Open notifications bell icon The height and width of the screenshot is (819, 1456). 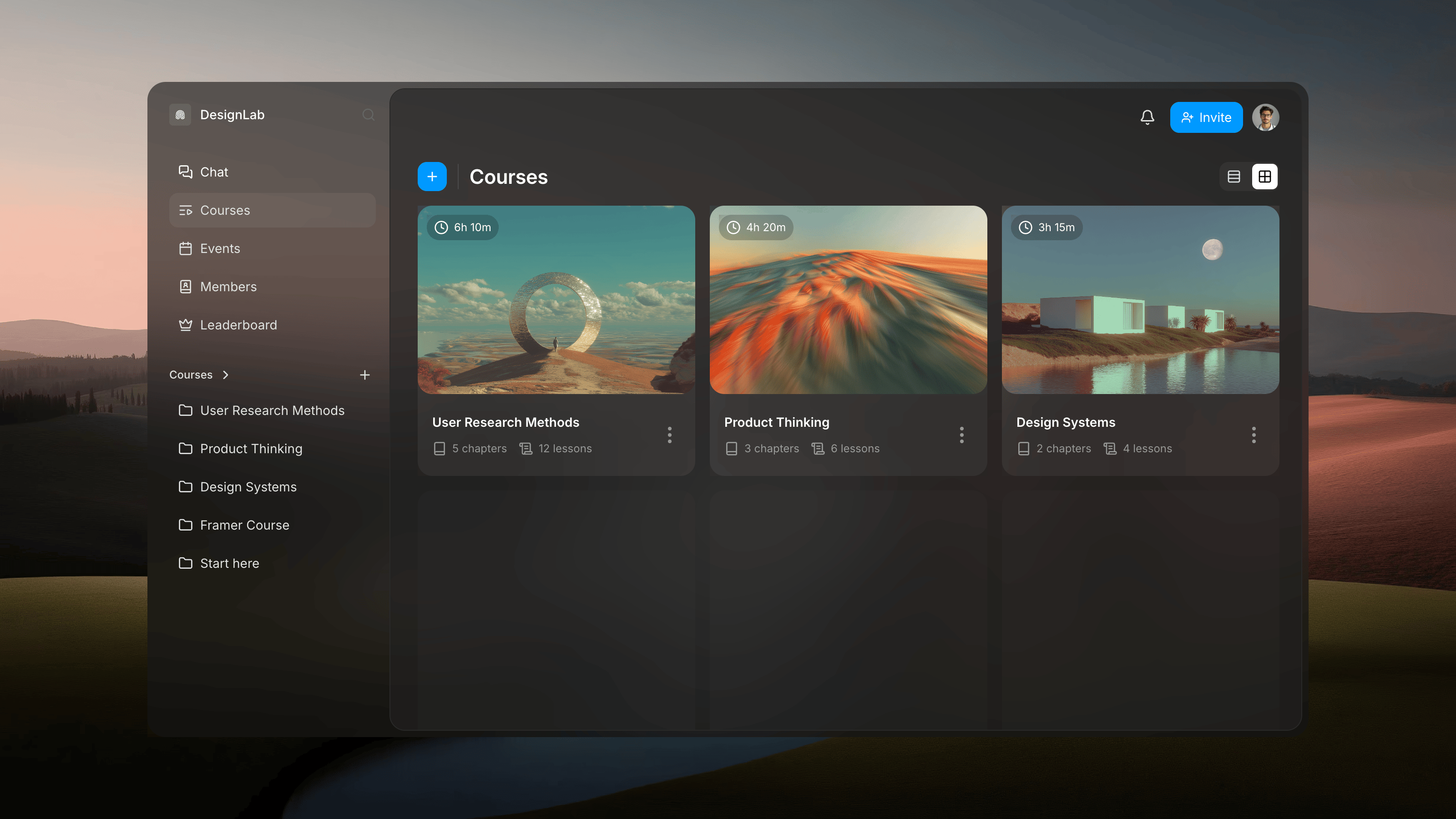1147,117
